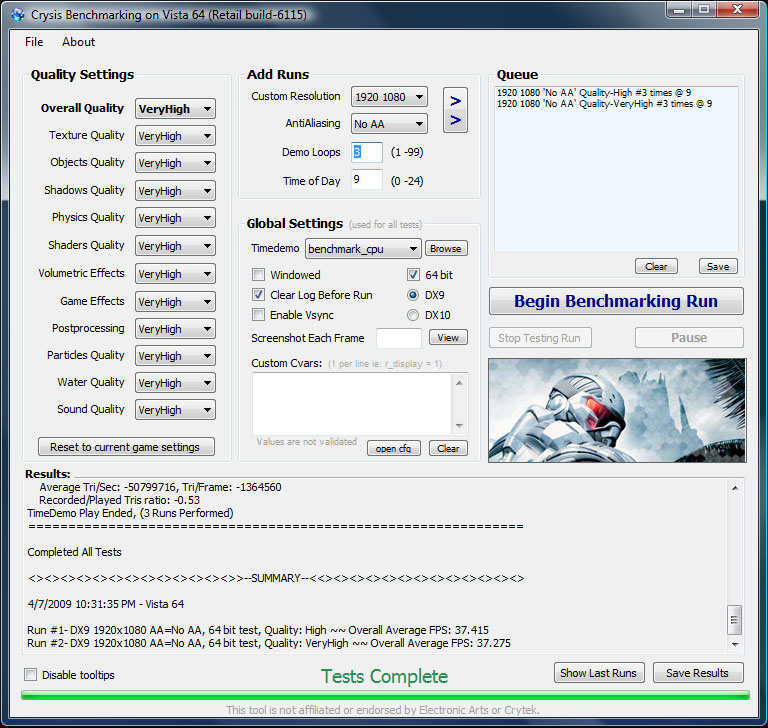Click the Custom Cvars scroll up arrow
This screenshot has height=728, width=768.
(459, 383)
